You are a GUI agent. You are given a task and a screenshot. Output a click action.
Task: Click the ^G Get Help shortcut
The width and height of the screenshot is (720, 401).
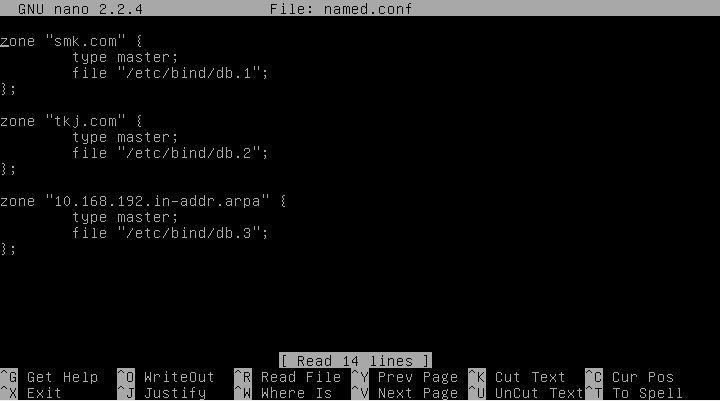click(49, 377)
